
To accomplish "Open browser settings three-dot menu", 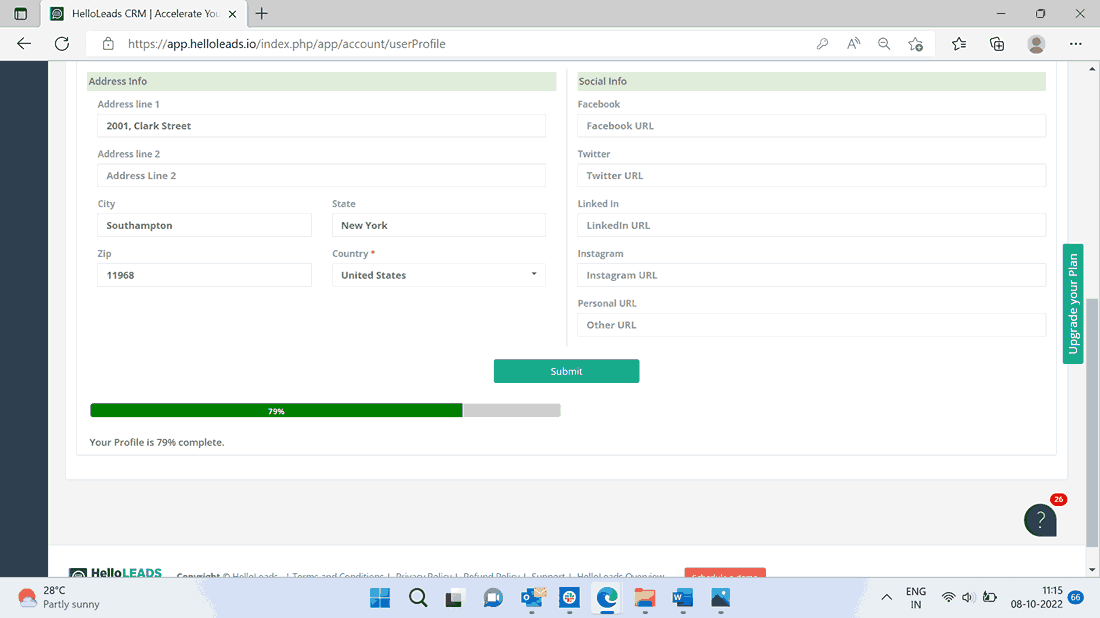I will point(1075,44).
